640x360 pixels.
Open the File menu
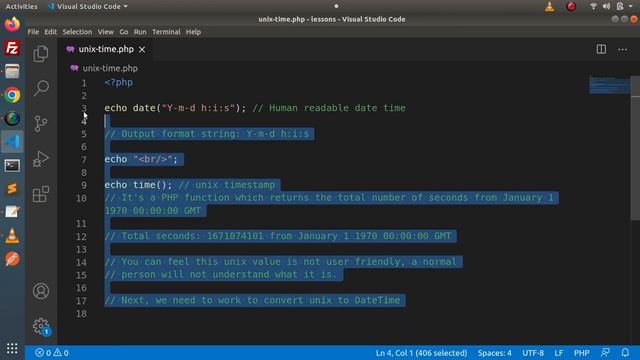coord(33,32)
